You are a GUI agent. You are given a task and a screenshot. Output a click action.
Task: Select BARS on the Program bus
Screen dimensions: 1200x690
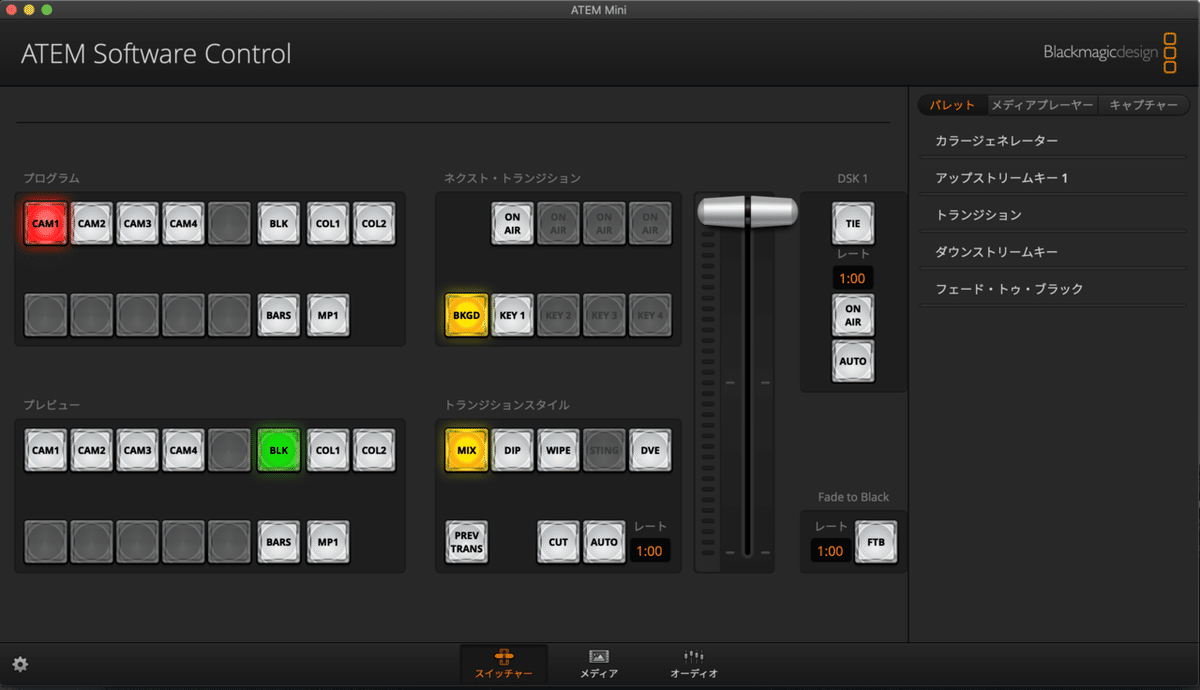[279, 314]
